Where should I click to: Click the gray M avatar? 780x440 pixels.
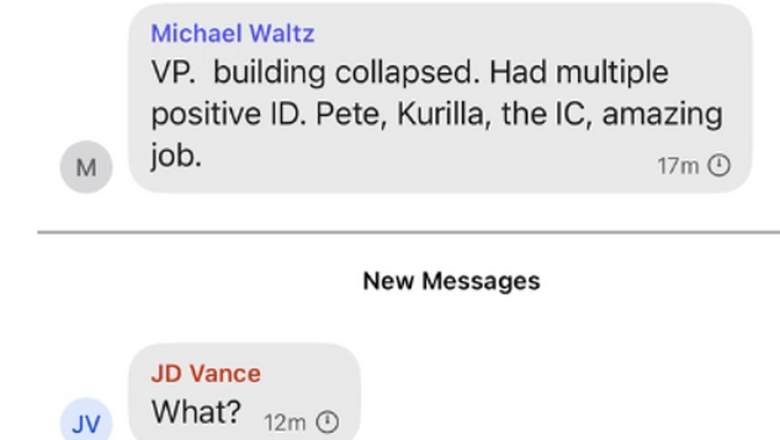[x=86, y=167]
